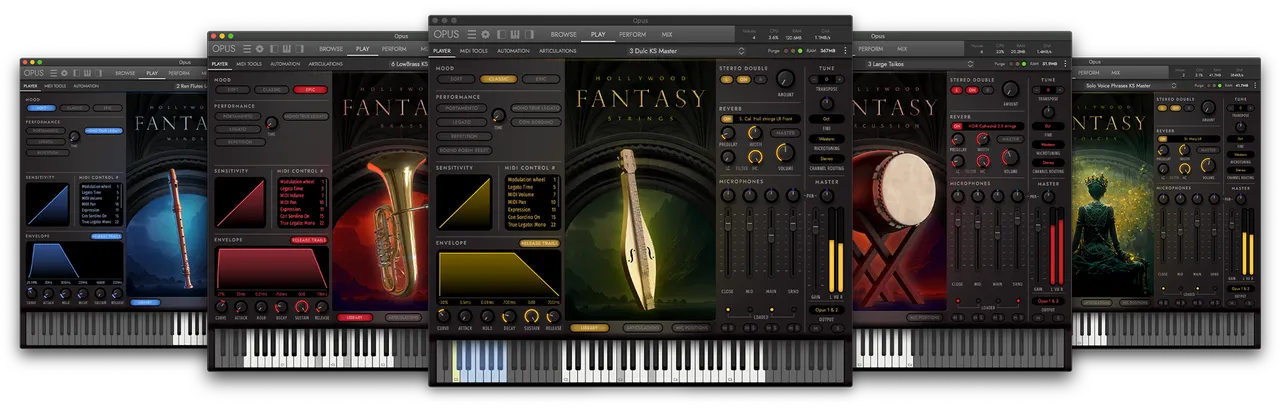Open the three-dot options menu beside RAM 347MB
This screenshot has height=420, width=1280.
click(x=845, y=51)
